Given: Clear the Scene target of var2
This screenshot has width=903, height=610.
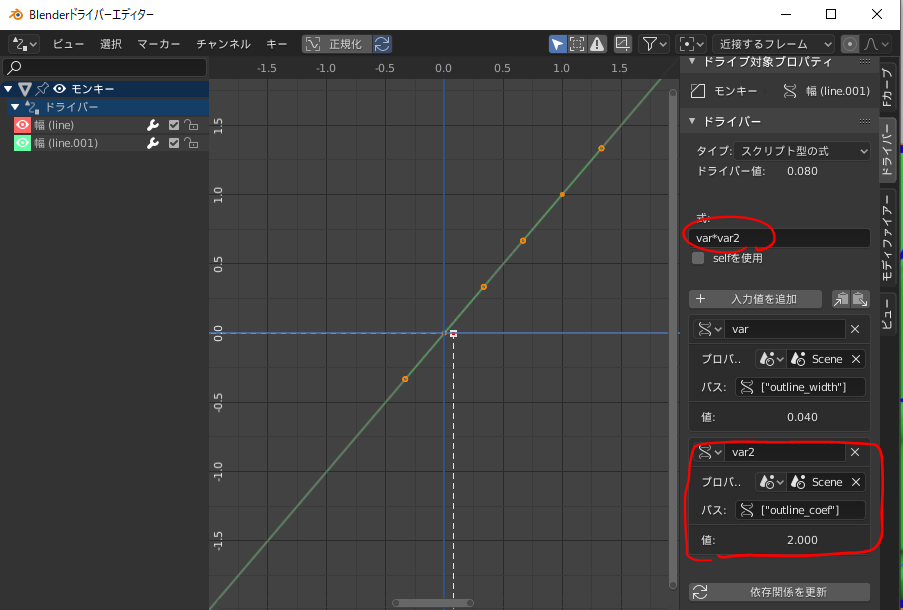Looking at the screenshot, I should (856, 482).
